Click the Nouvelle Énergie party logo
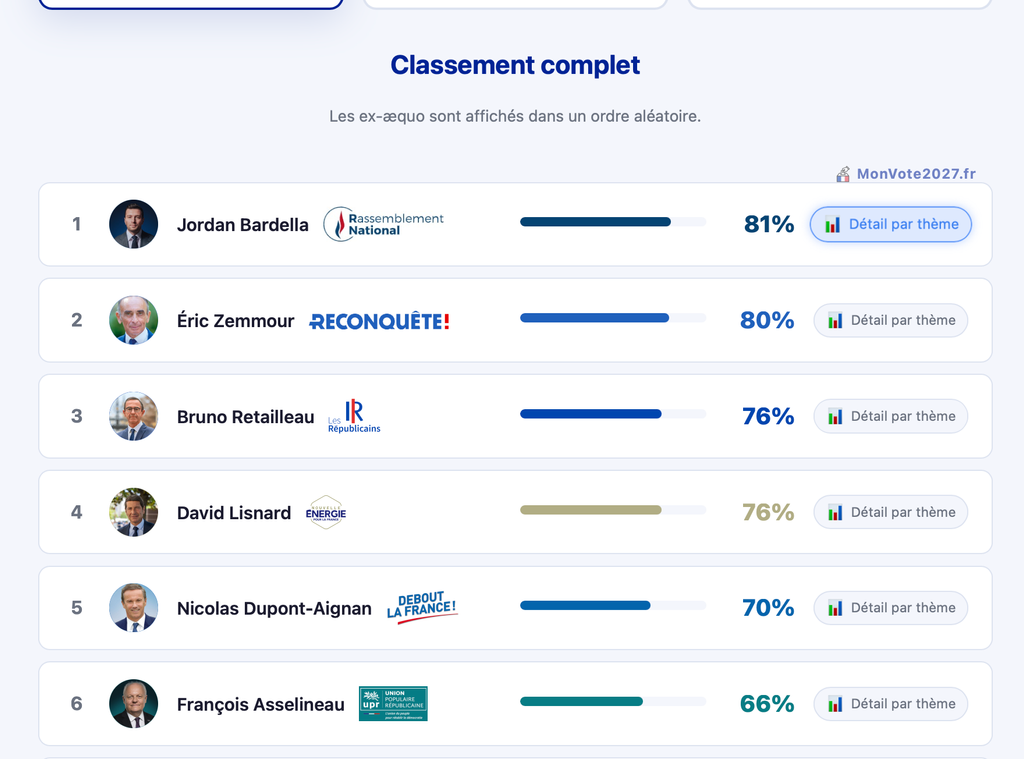1024x759 pixels. pyautogui.click(x=326, y=513)
